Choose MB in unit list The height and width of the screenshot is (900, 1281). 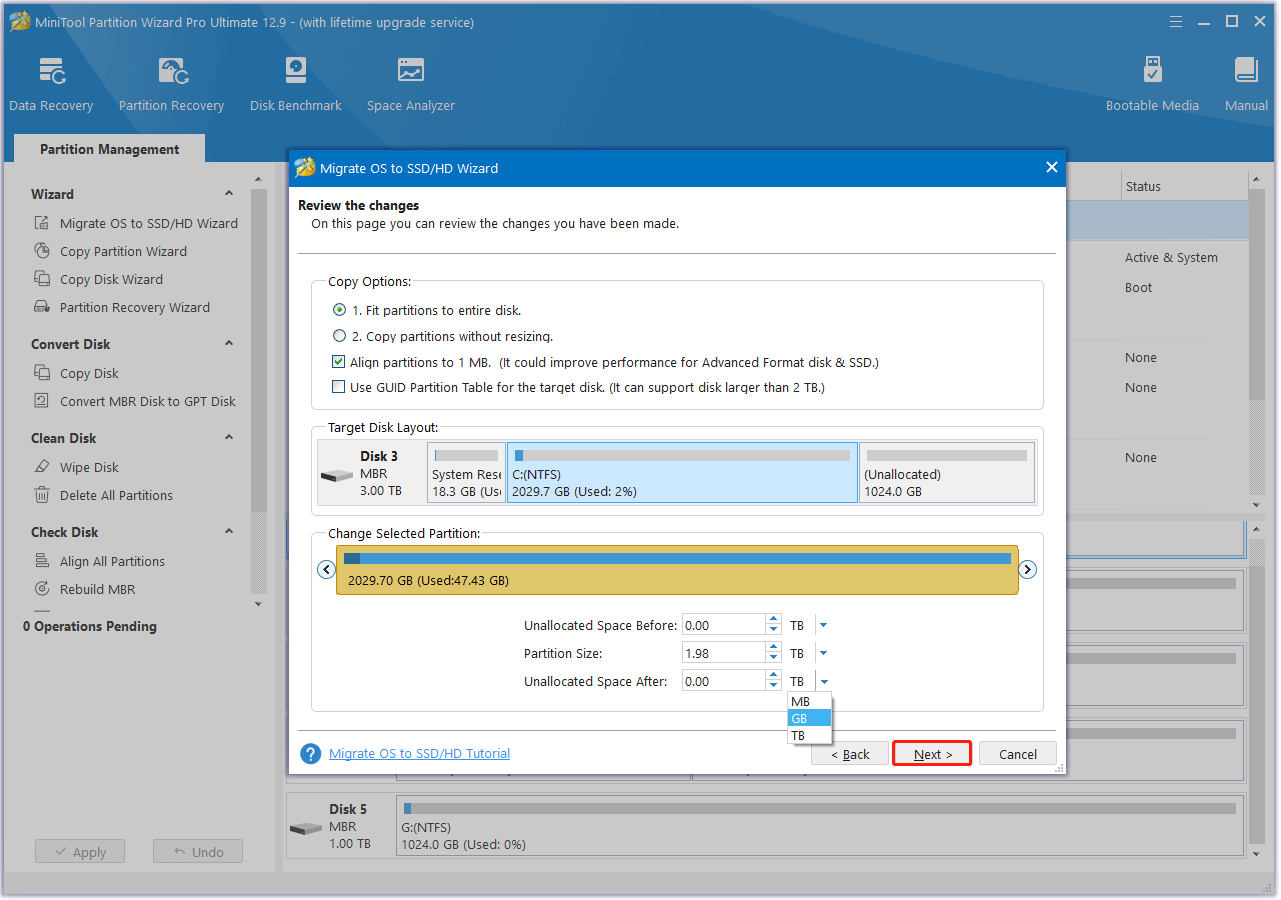tap(809, 702)
